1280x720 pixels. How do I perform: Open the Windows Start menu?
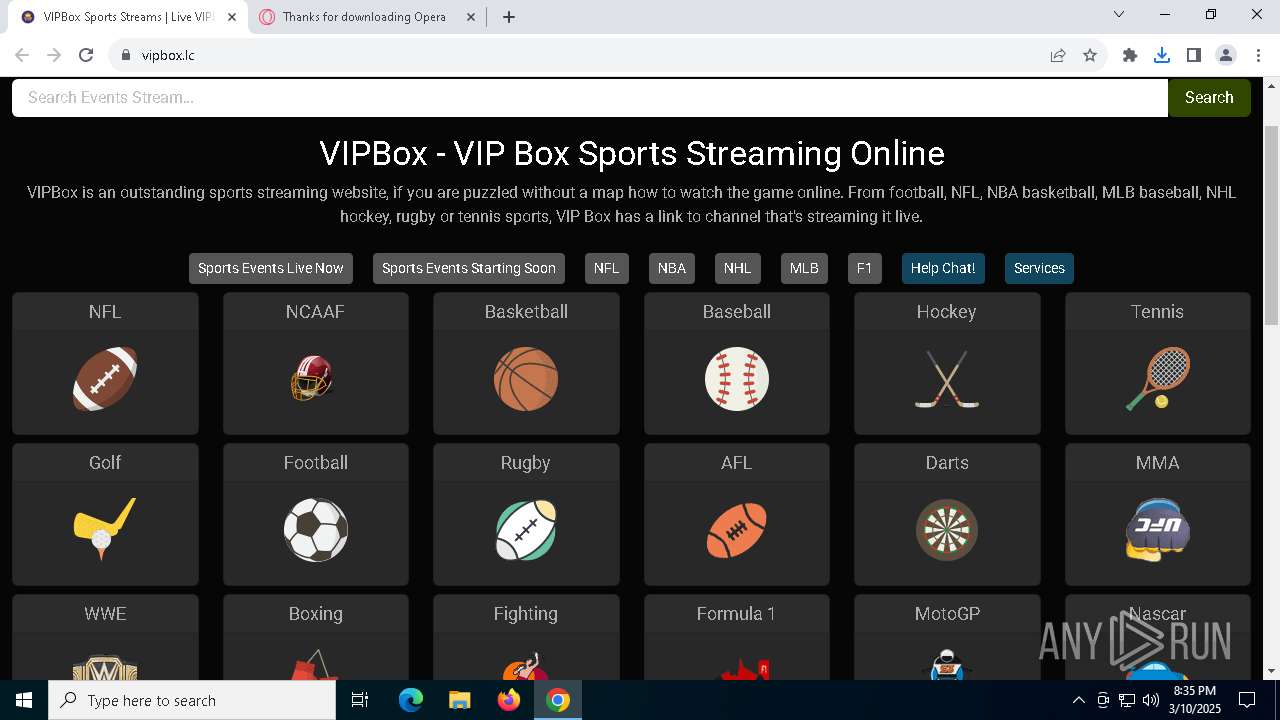tap(24, 700)
